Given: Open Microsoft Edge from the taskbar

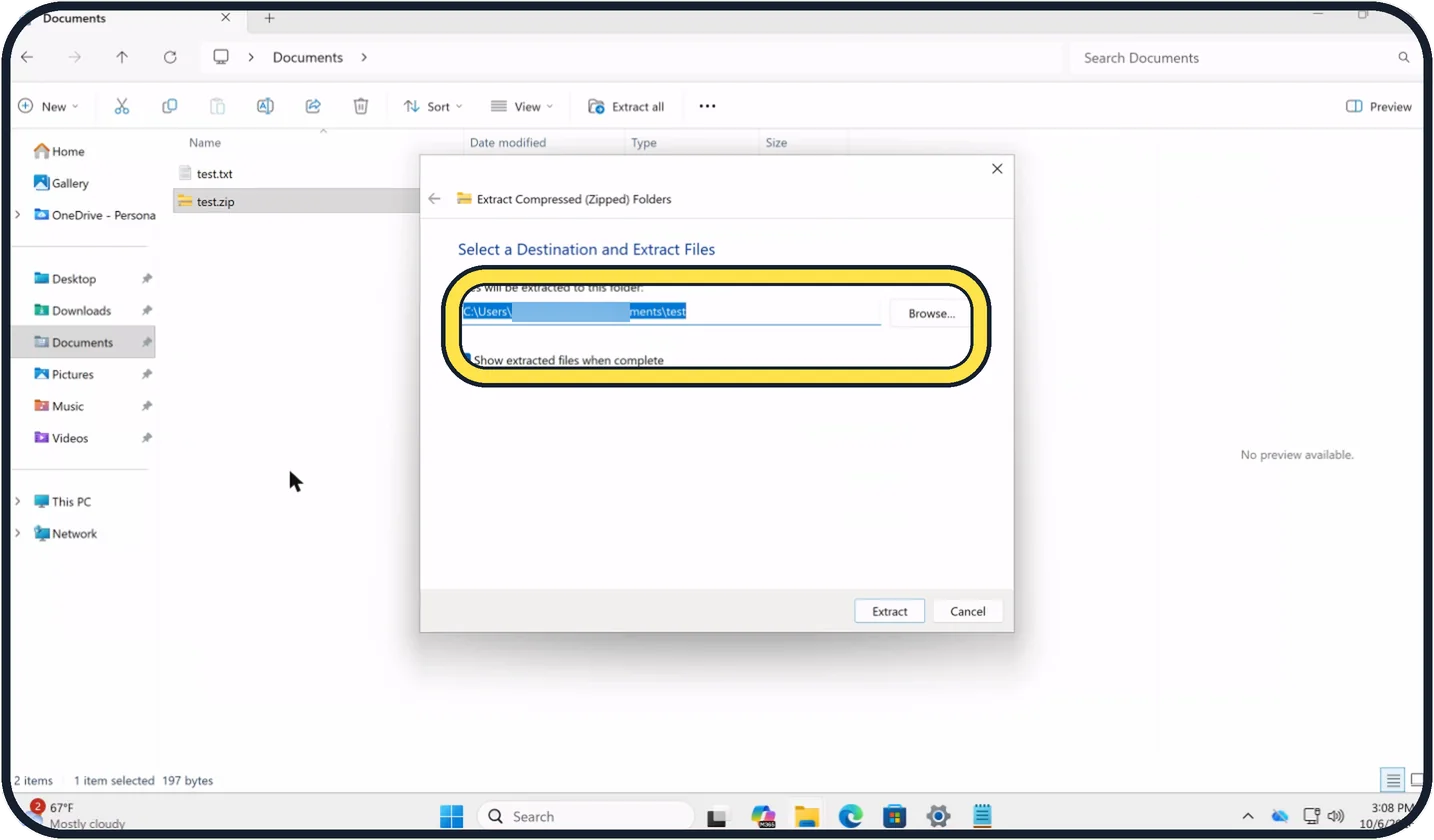Looking at the screenshot, I should 850,816.
